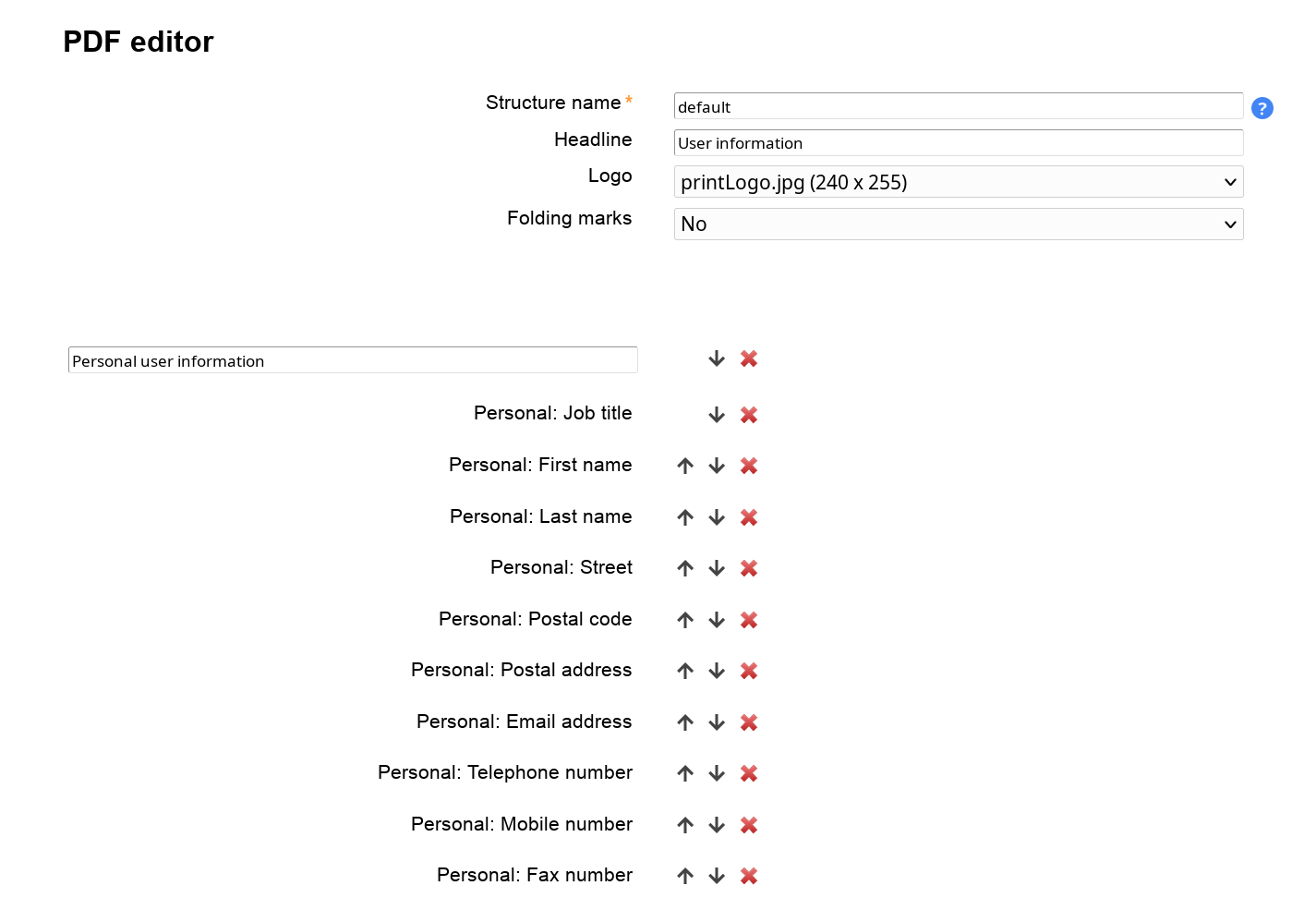The height and width of the screenshot is (922, 1316).
Task: Delete the Personal: Fax number field
Action: coord(749,876)
